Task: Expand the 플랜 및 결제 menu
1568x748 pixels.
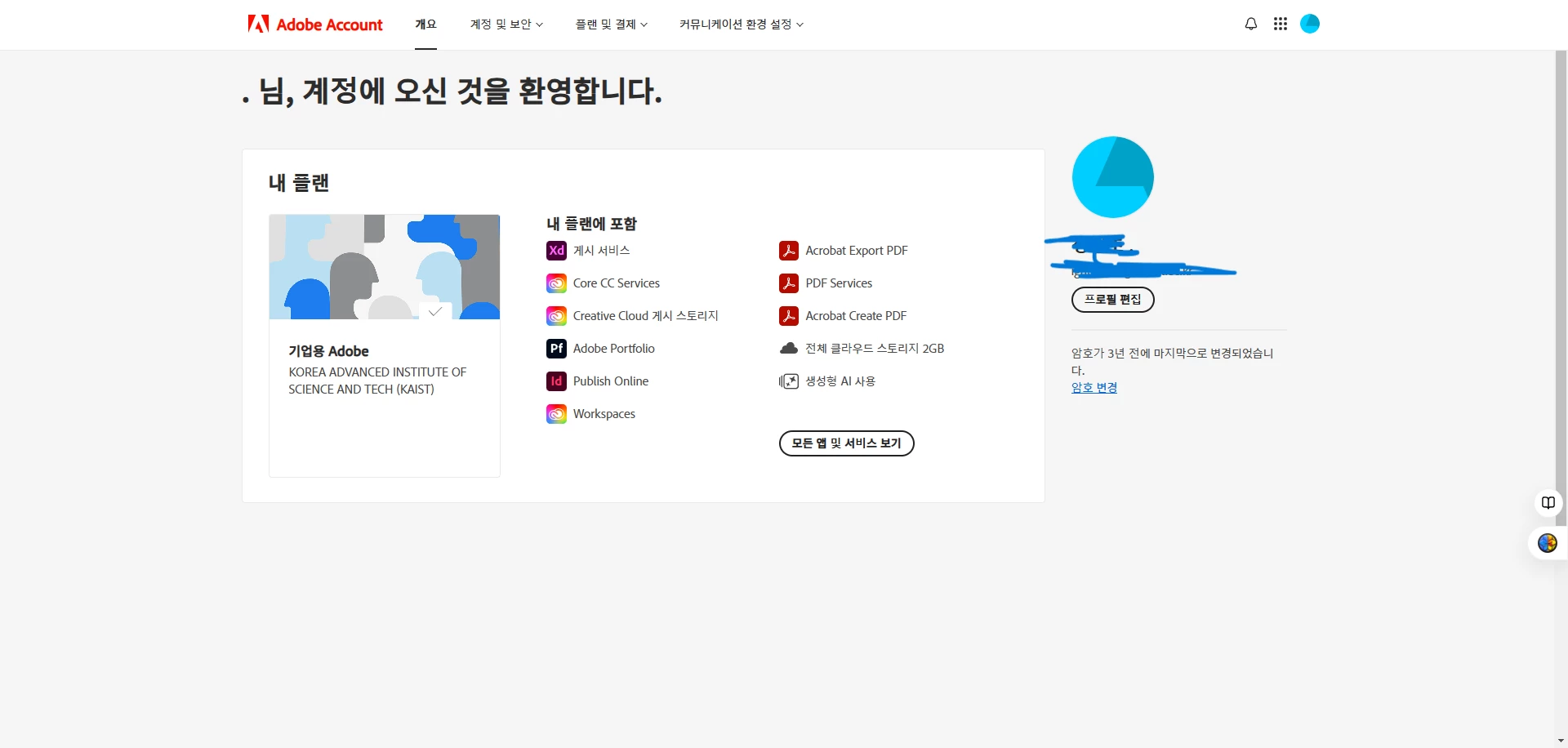Action: click(x=612, y=24)
